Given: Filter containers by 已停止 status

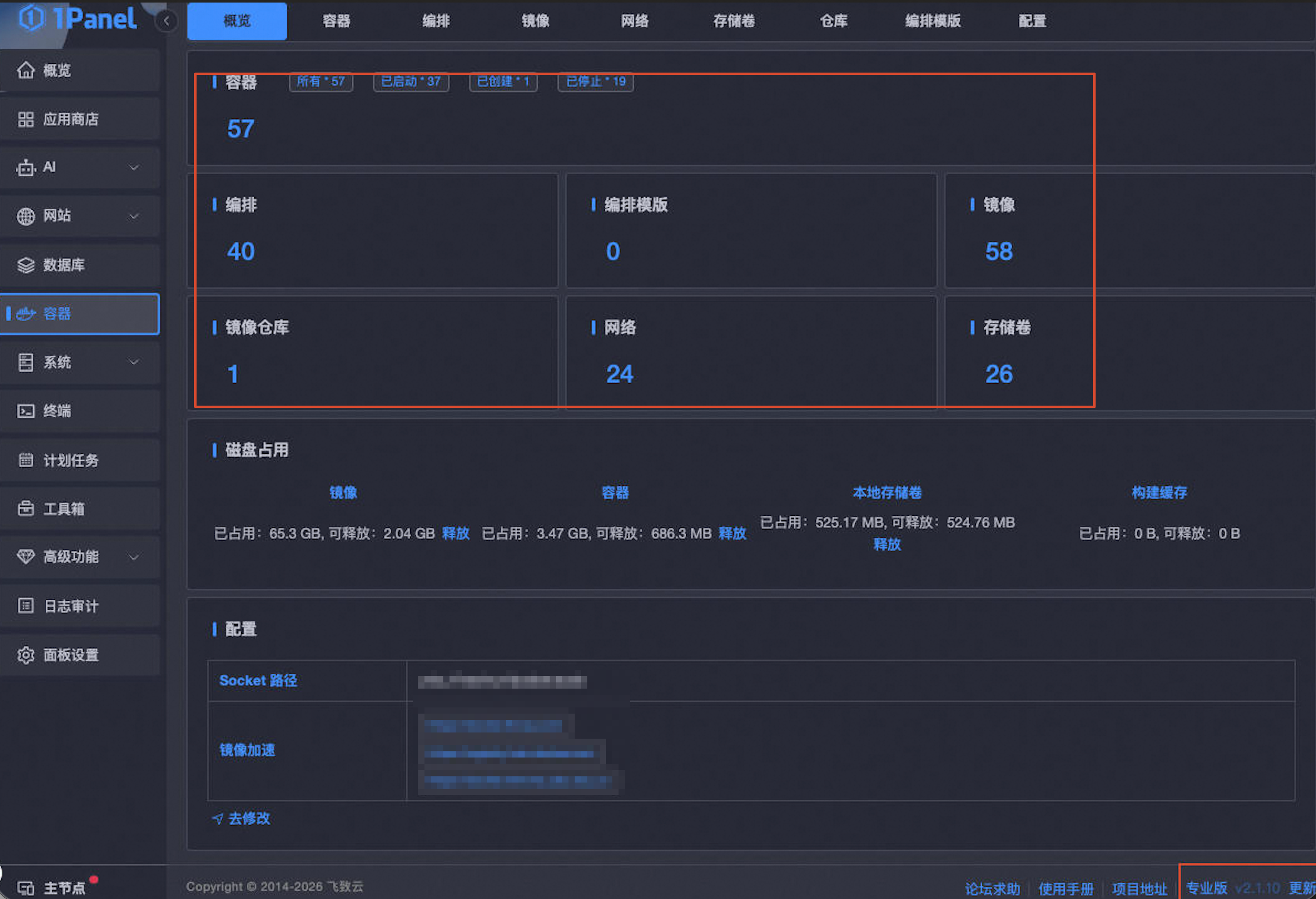Looking at the screenshot, I should tap(595, 81).
